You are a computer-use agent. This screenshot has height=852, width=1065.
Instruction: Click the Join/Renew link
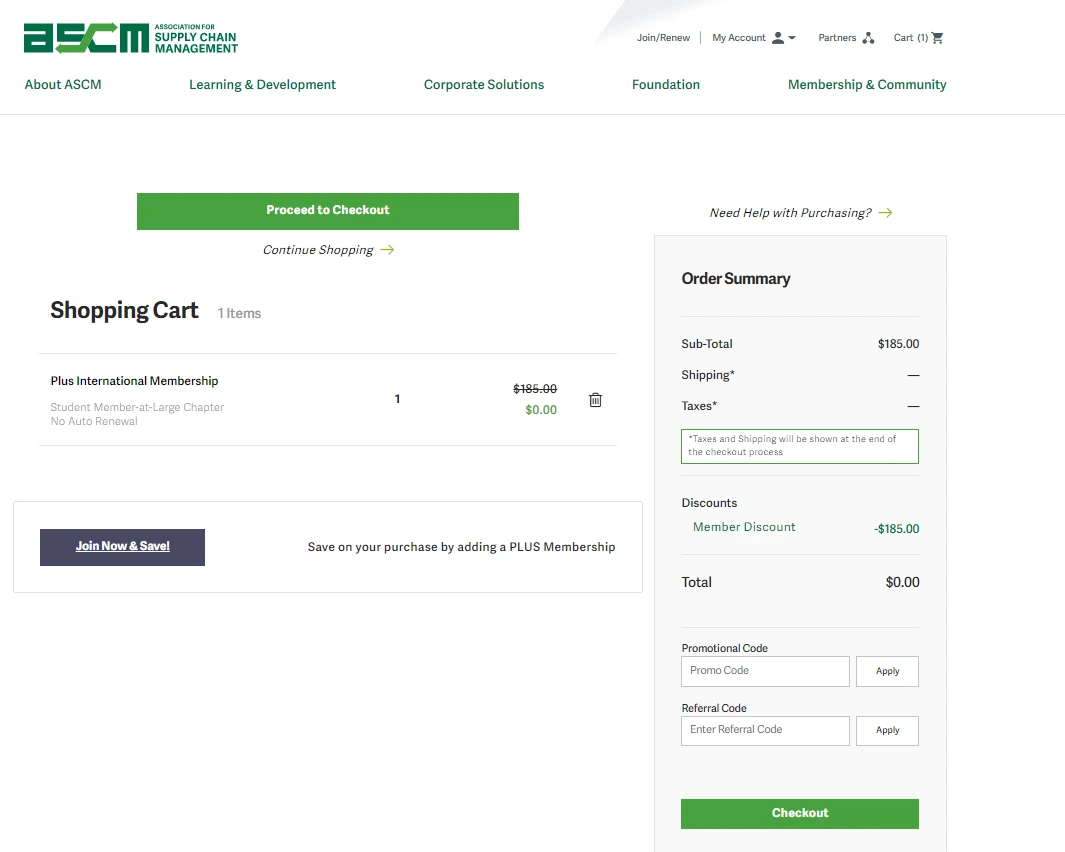(x=663, y=37)
